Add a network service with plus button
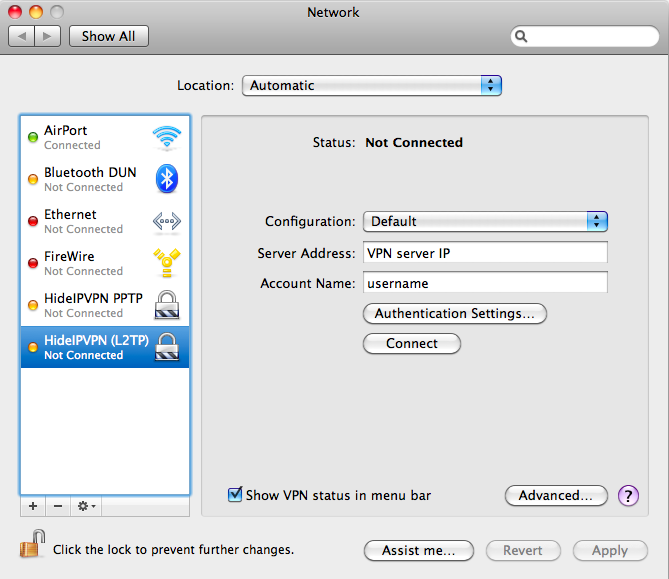 pos(33,506)
